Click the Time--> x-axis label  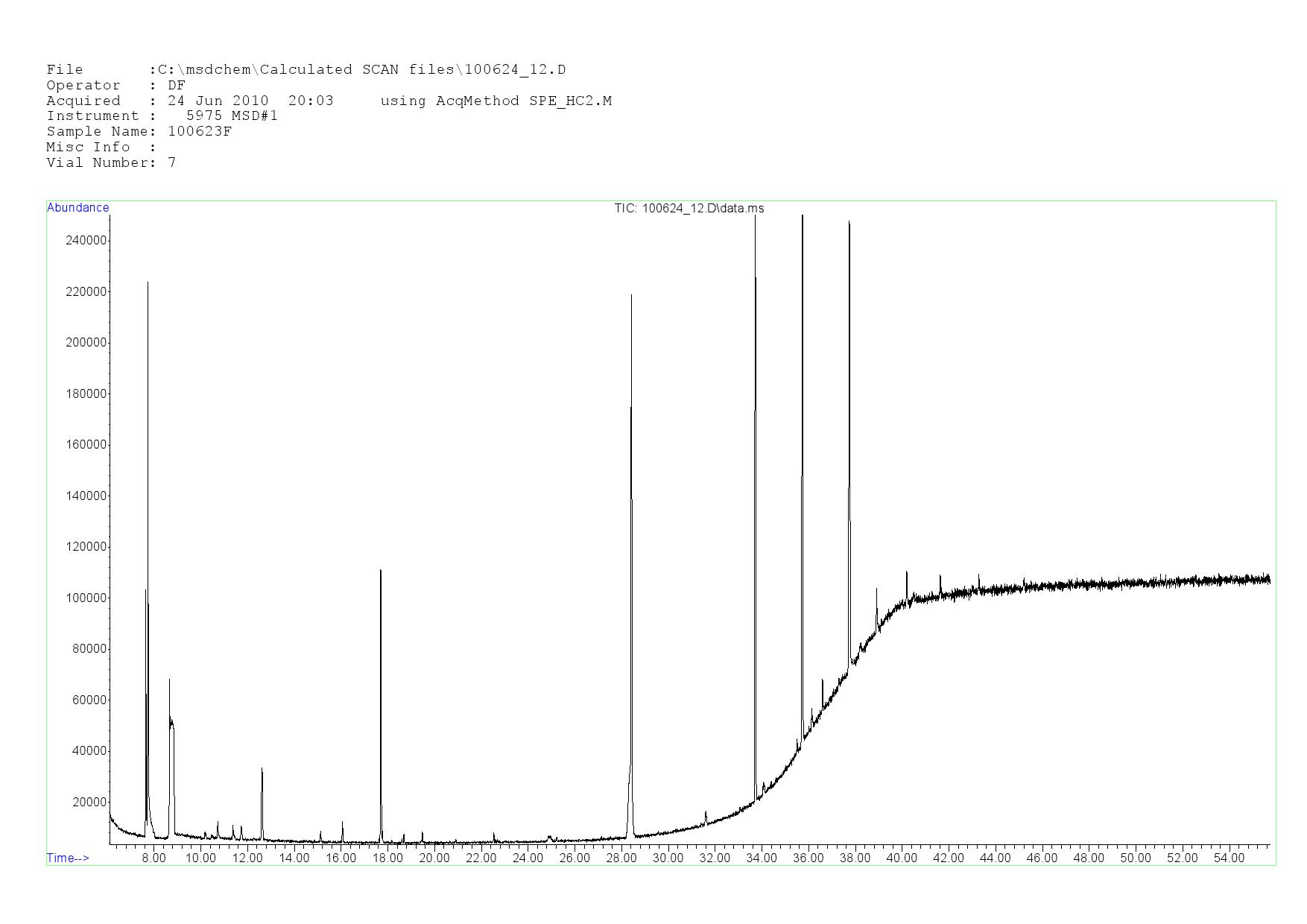pos(68,858)
